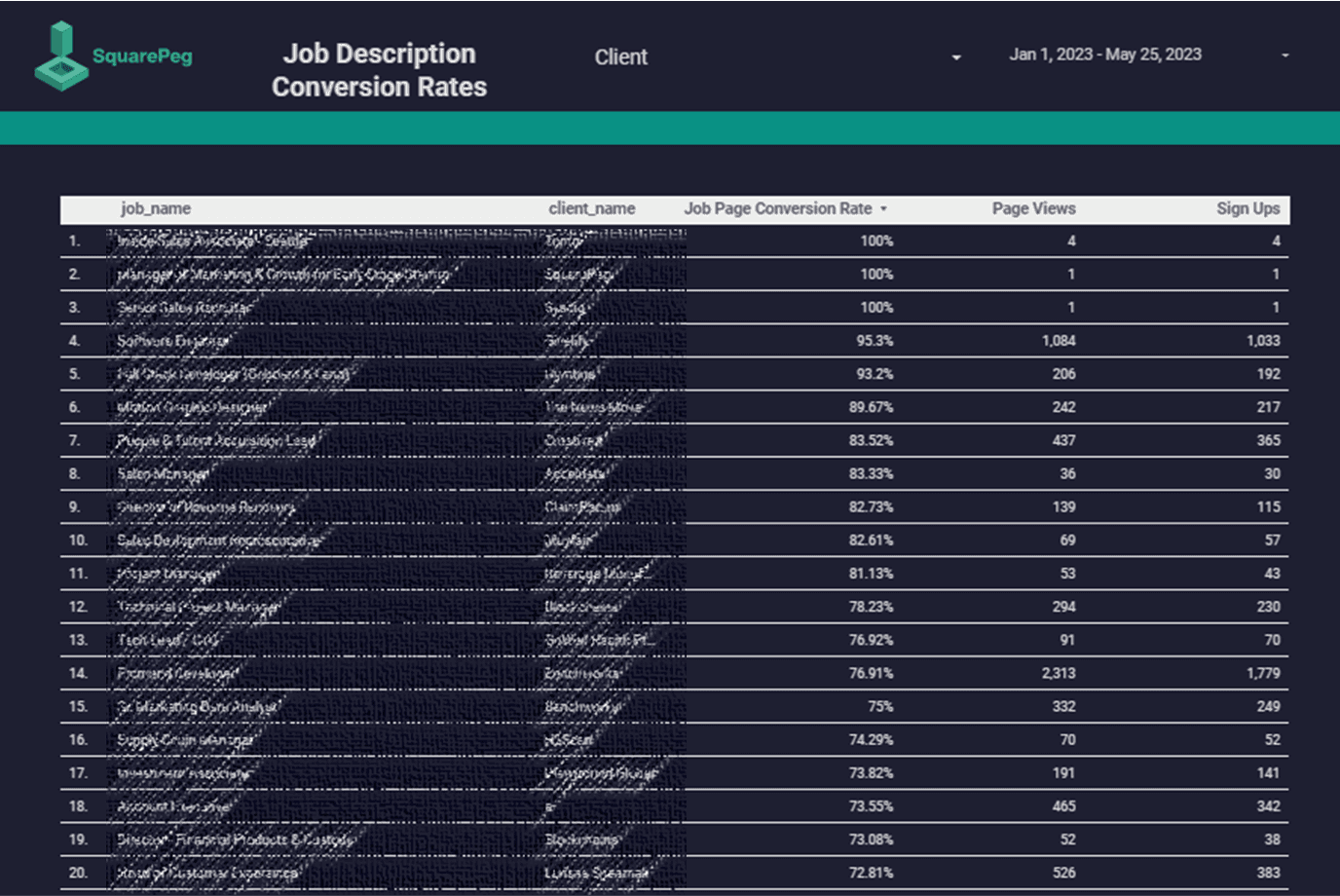Click the 342 sign ups value
This screenshot has height=896, width=1340.
click(1268, 805)
